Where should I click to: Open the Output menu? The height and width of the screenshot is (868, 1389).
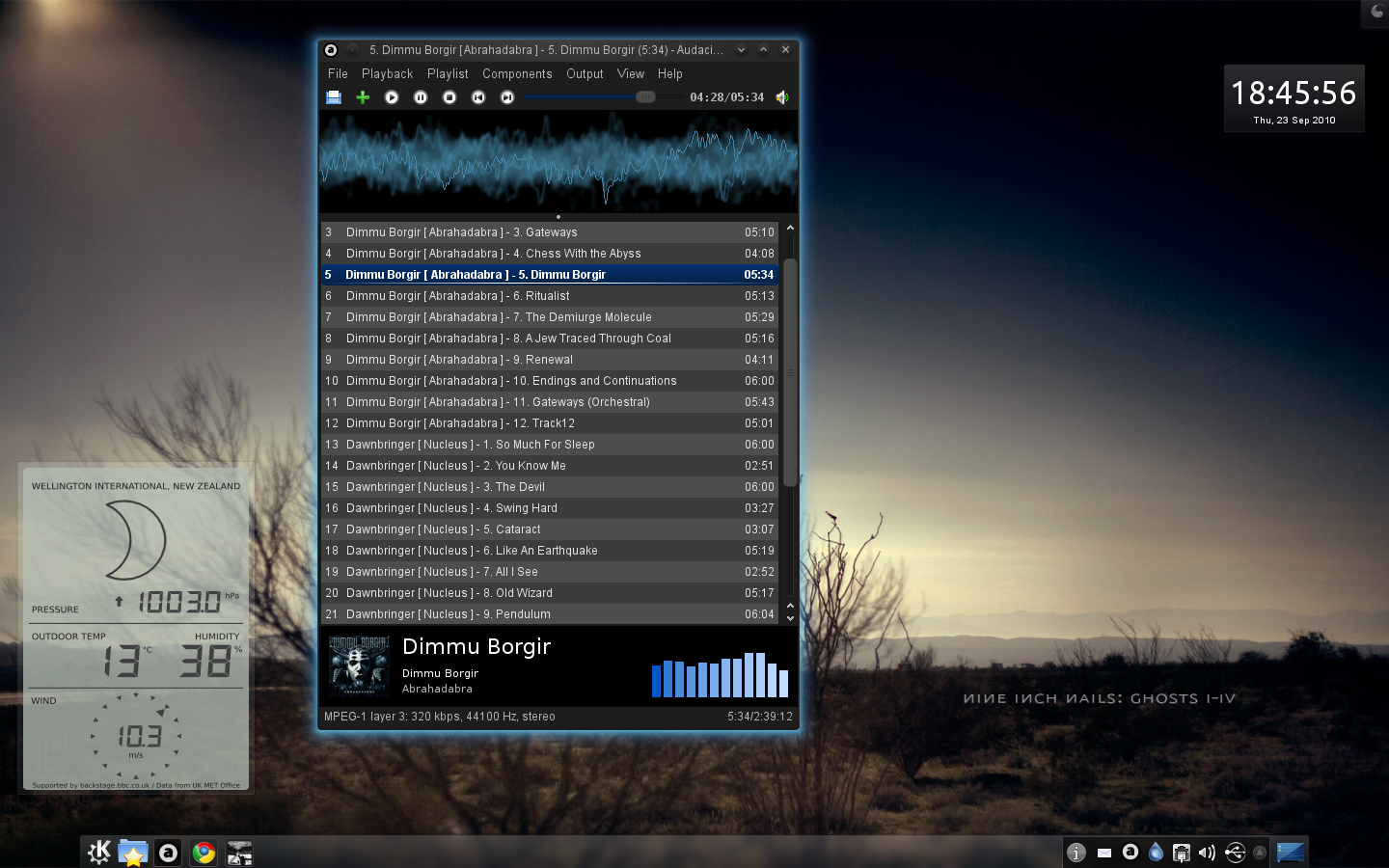(585, 74)
